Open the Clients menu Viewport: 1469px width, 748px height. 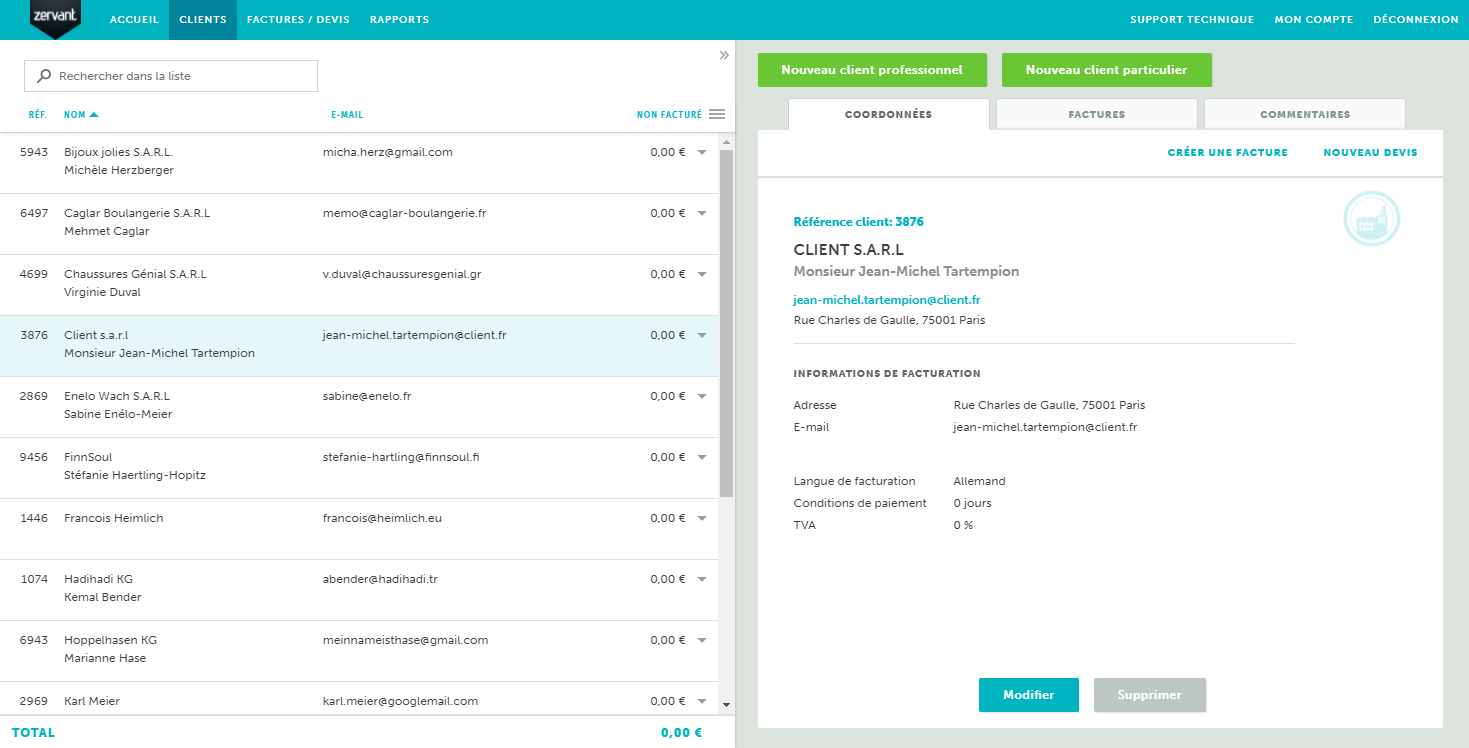[x=203, y=20]
